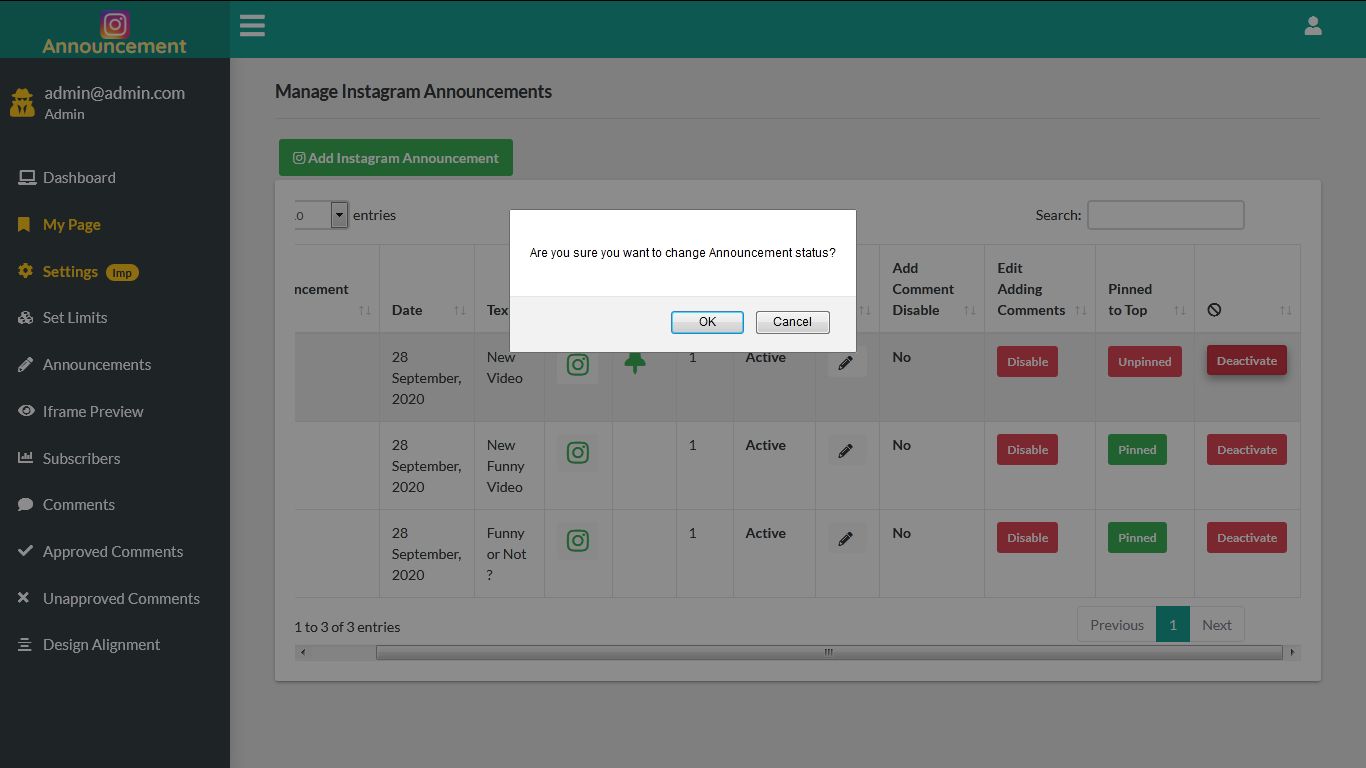Unpin the 'New Funny Video' announcement
The width and height of the screenshot is (1366, 768).
(x=1137, y=449)
